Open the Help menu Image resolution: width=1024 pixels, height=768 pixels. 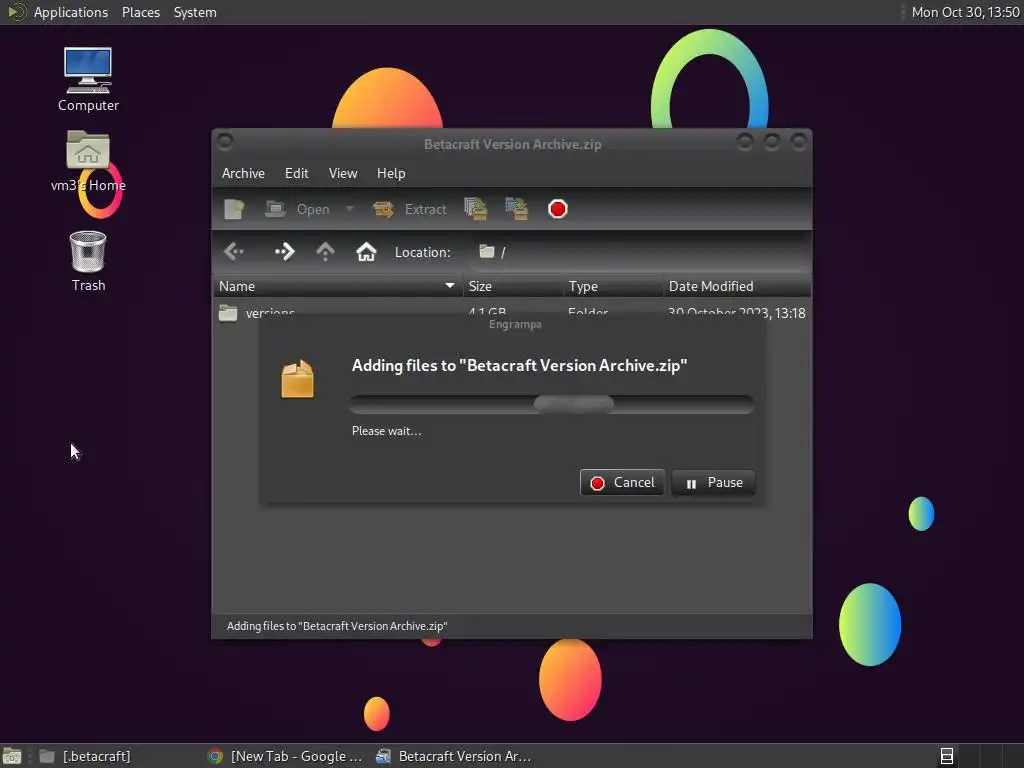(x=391, y=173)
